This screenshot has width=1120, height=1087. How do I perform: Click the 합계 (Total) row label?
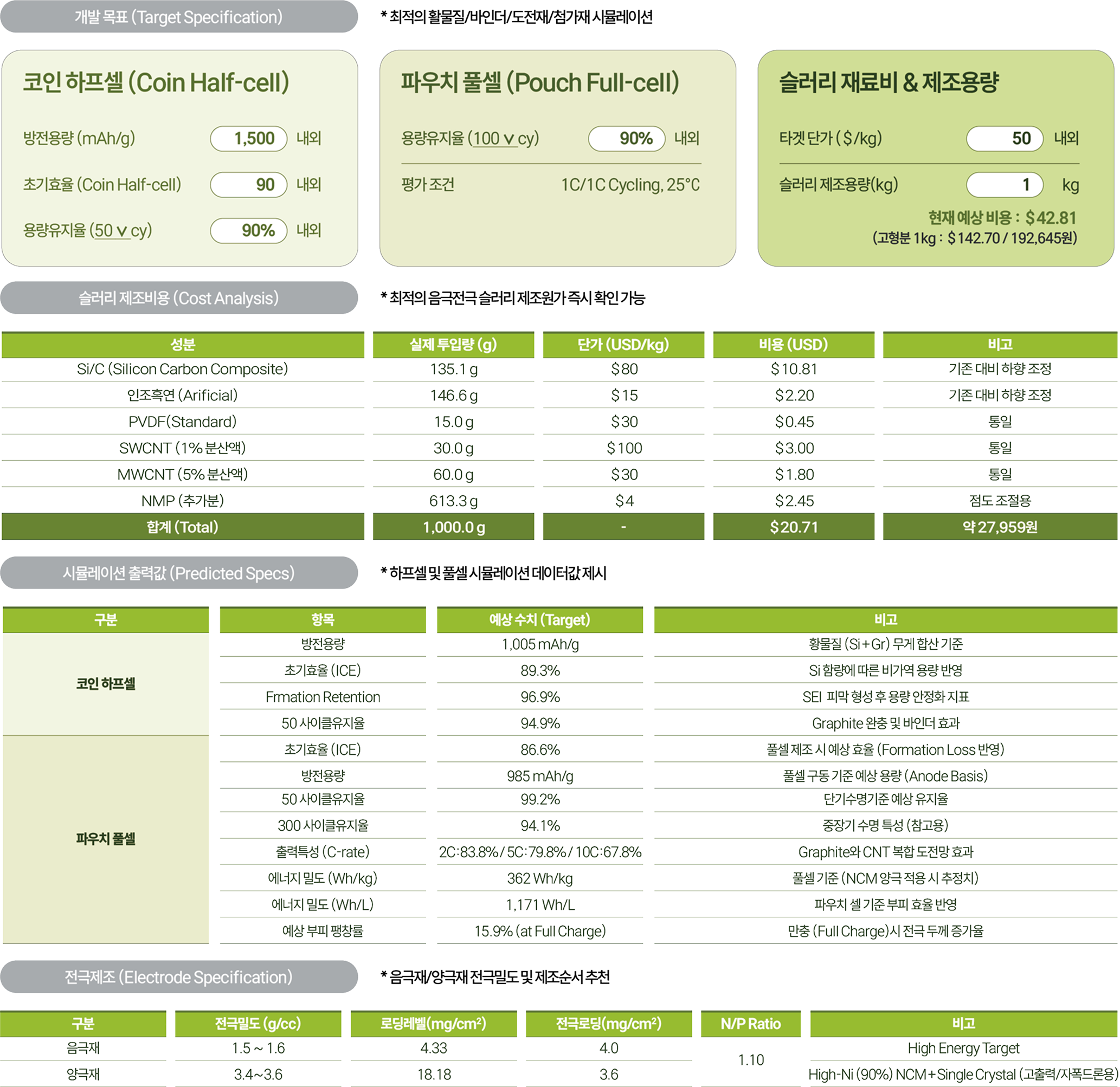[x=182, y=527]
